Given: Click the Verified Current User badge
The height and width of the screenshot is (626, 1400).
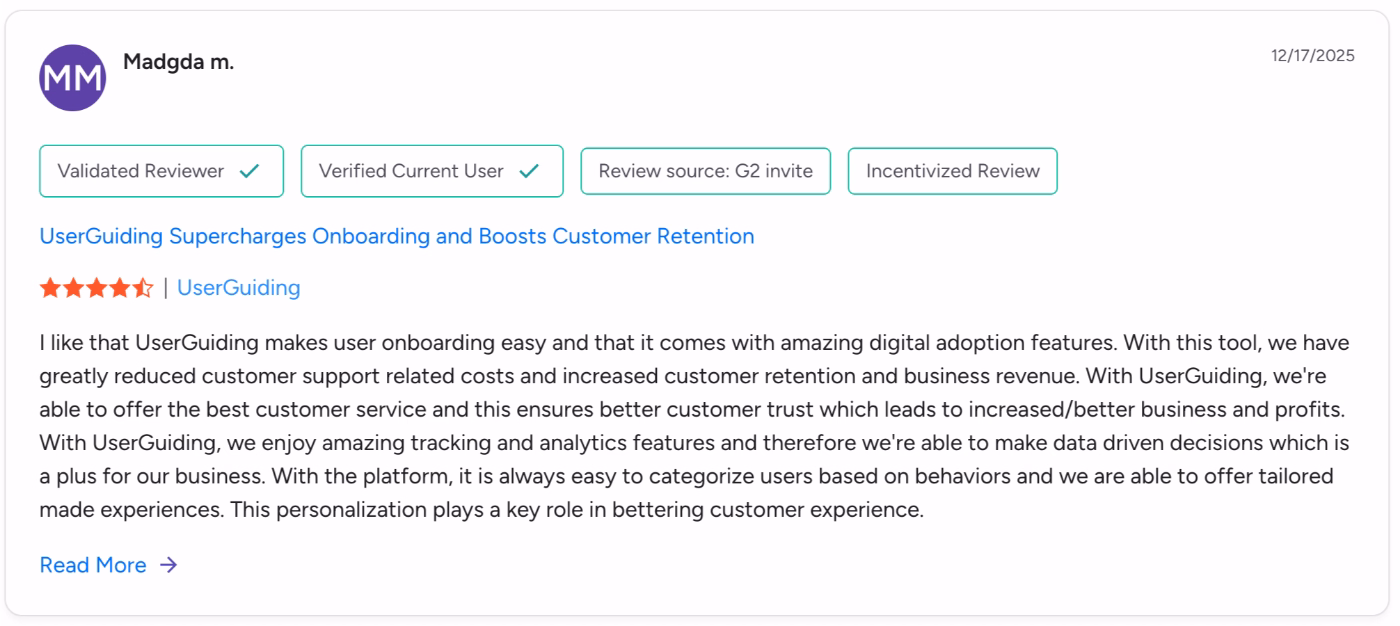Looking at the screenshot, I should 431,171.
